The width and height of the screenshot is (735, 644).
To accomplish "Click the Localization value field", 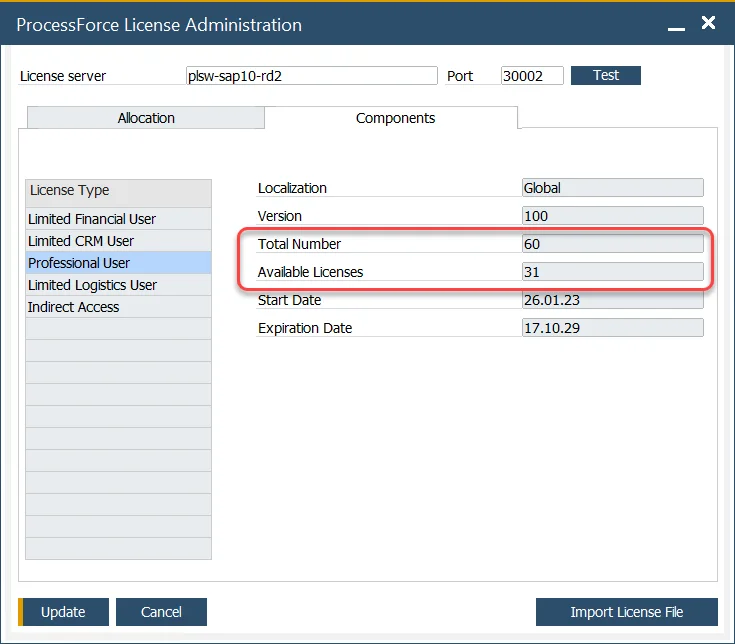I will coord(612,188).
